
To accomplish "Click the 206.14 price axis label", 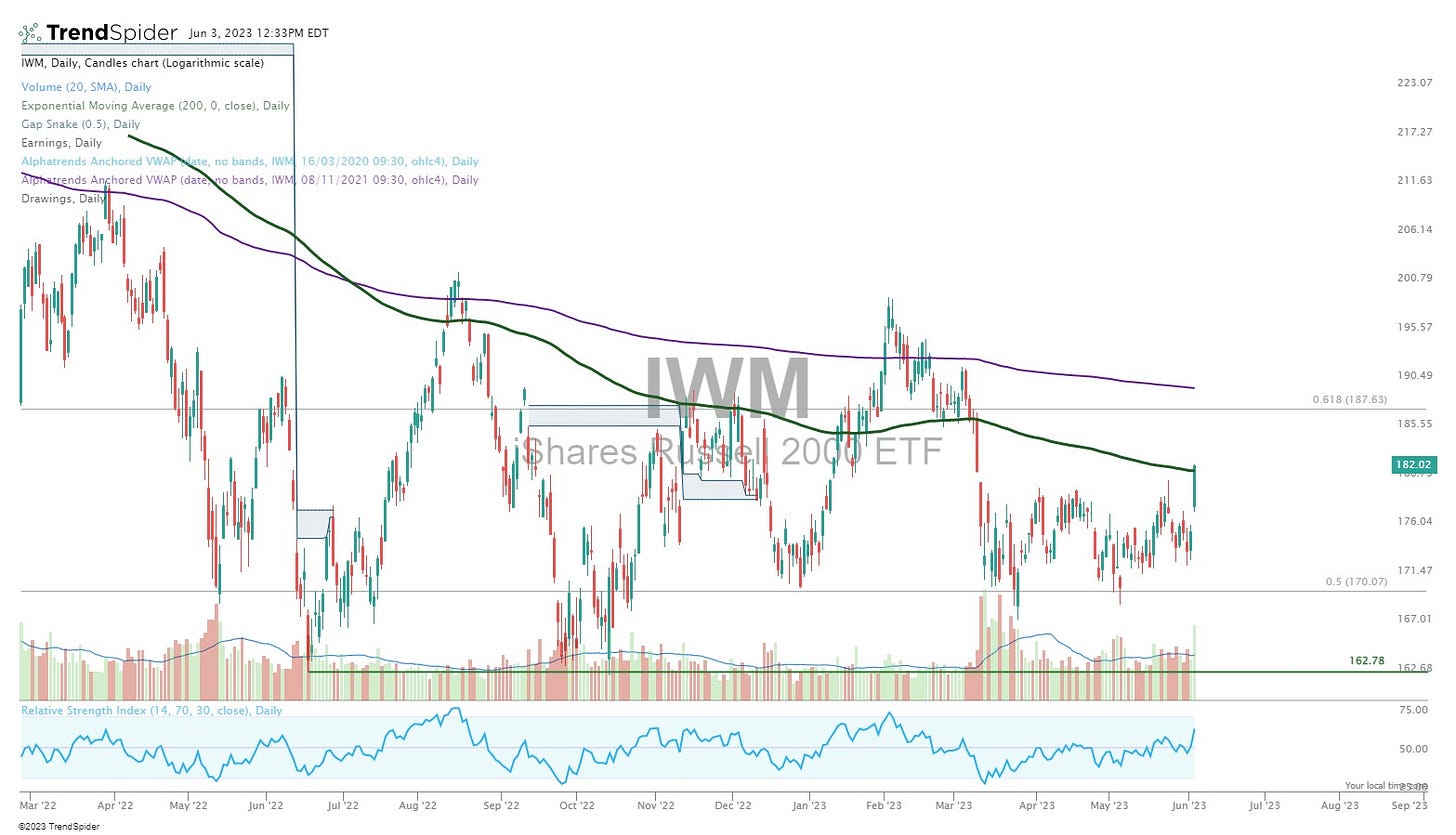I will point(1415,229).
